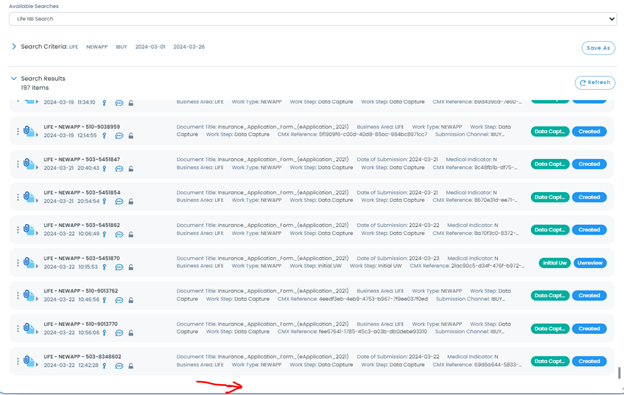Click the document attachment icon for 510-9013770
The width and height of the screenshot is (624, 395).
pos(28,328)
